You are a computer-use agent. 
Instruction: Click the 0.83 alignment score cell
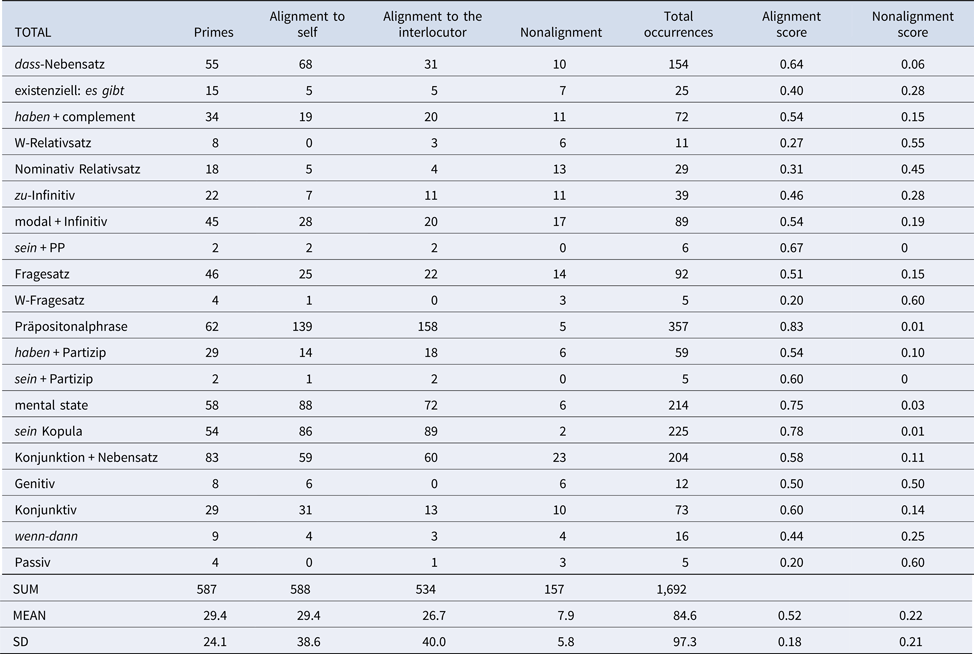point(791,325)
